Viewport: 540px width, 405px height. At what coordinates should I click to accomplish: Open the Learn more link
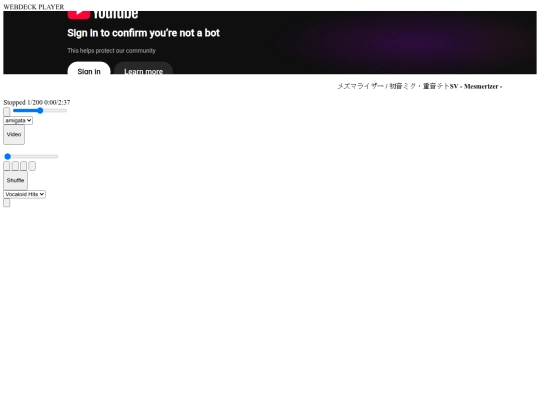(143, 68)
